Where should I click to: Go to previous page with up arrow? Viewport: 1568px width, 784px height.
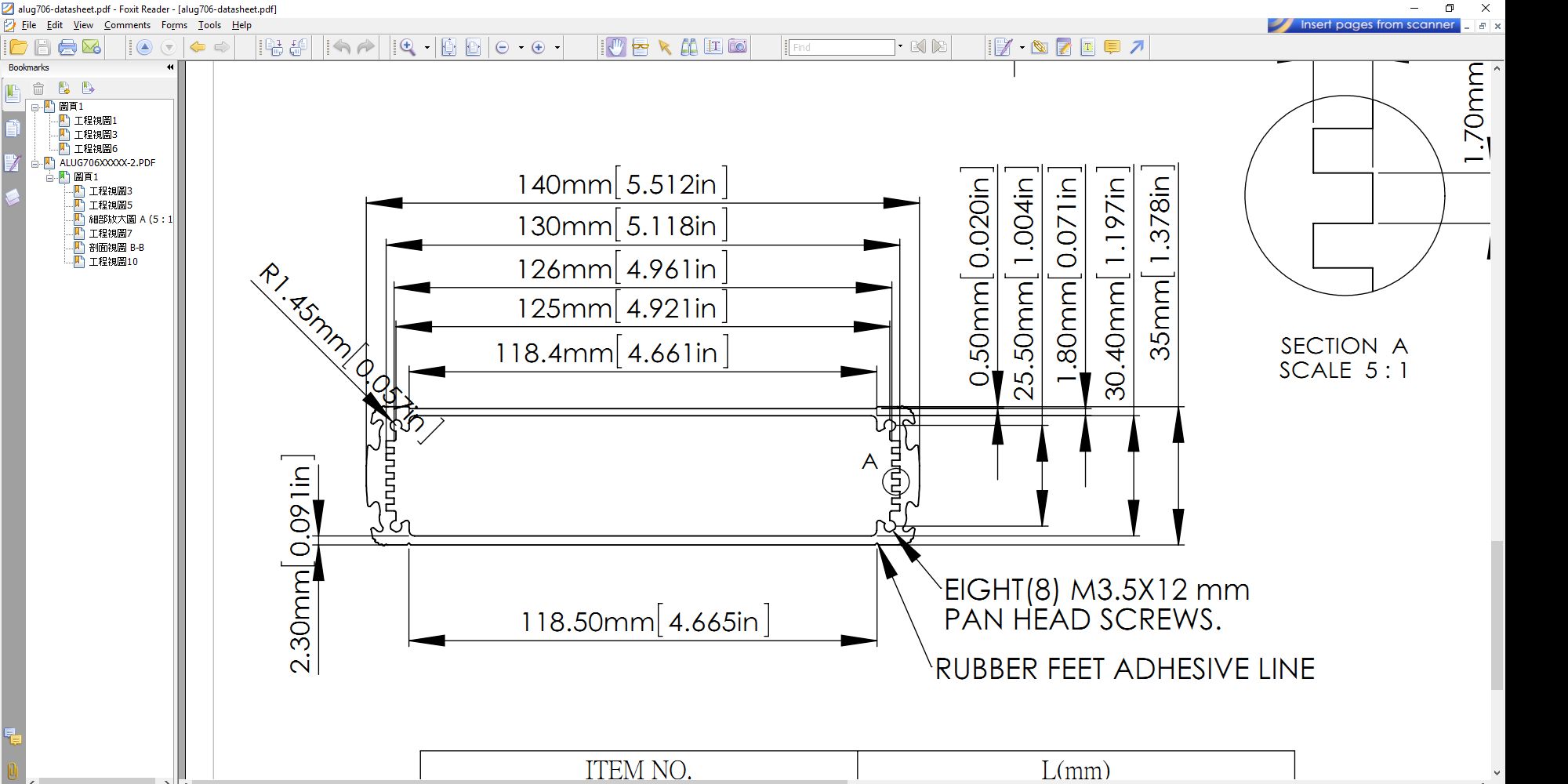(x=144, y=47)
